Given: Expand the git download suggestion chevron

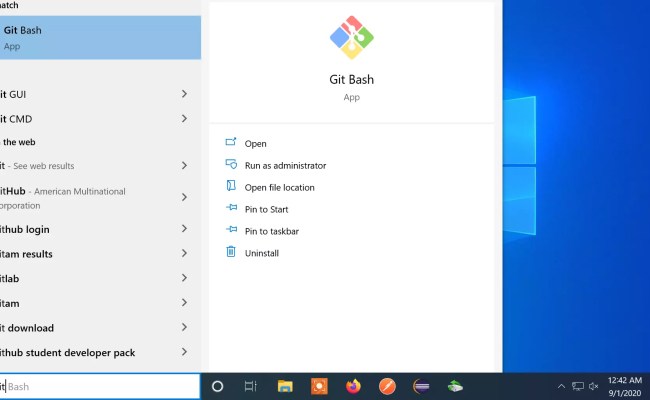Looking at the screenshot, I should click(x=184, y=327).
